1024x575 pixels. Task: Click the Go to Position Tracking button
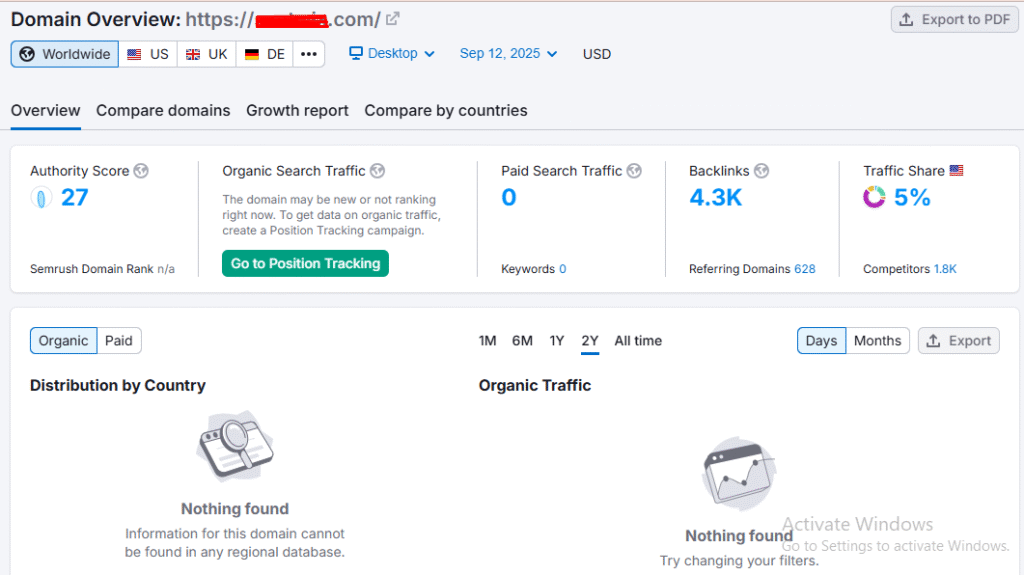tap(305, 264)
